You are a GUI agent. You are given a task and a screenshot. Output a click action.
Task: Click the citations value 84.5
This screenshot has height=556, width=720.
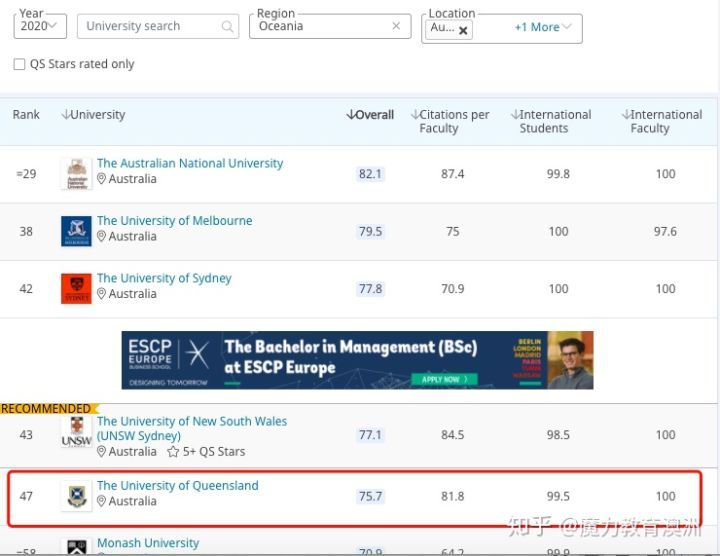[x=452, y=435]
